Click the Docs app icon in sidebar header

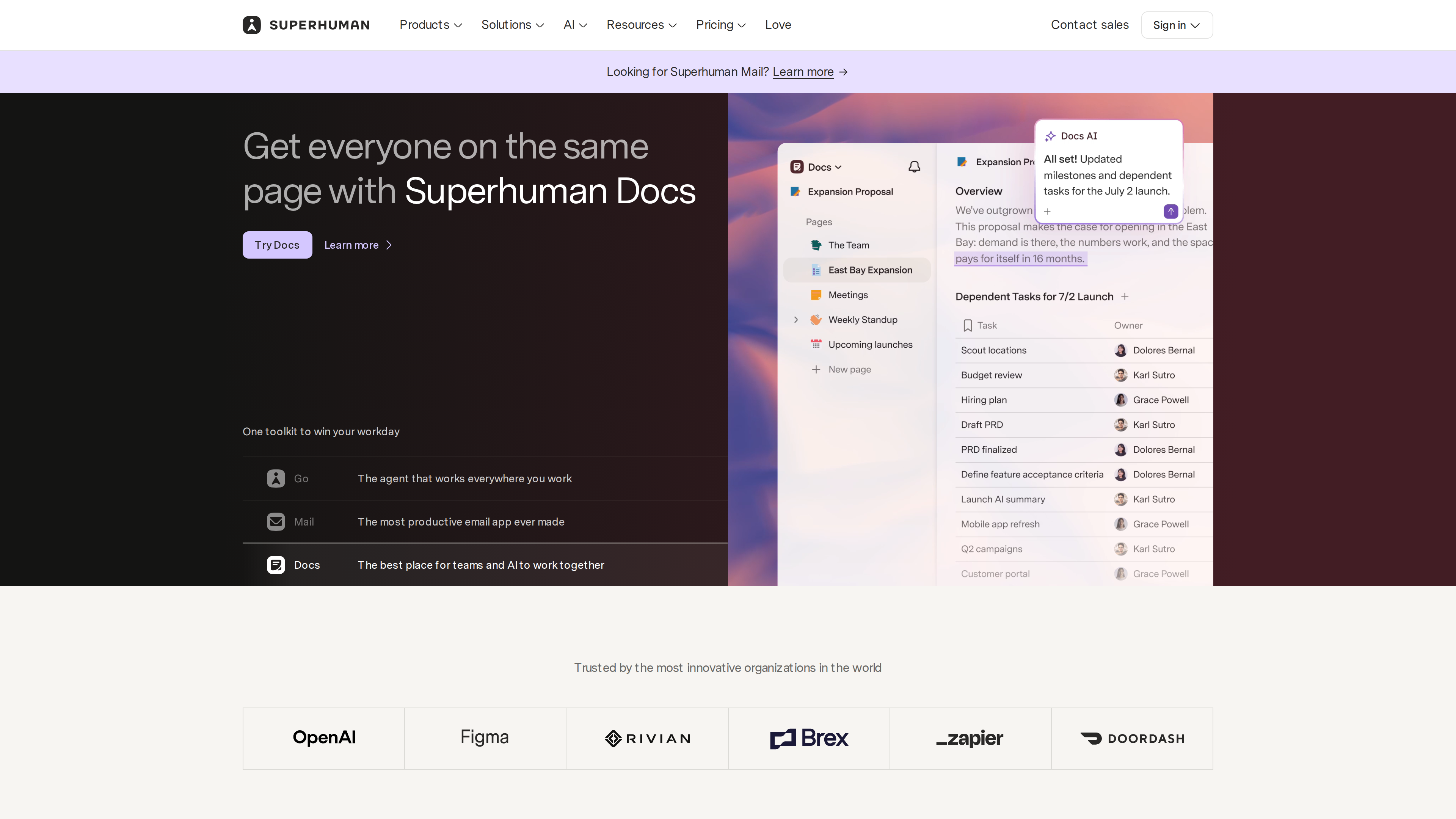(x=797, y=167)
